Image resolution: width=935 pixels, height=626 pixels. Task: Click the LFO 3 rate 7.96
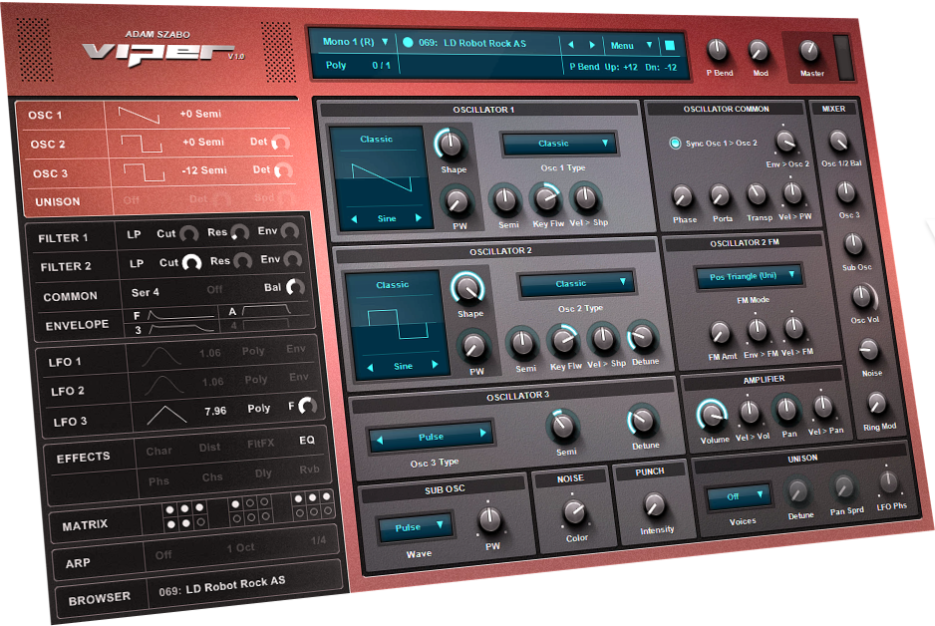point(215,411)
